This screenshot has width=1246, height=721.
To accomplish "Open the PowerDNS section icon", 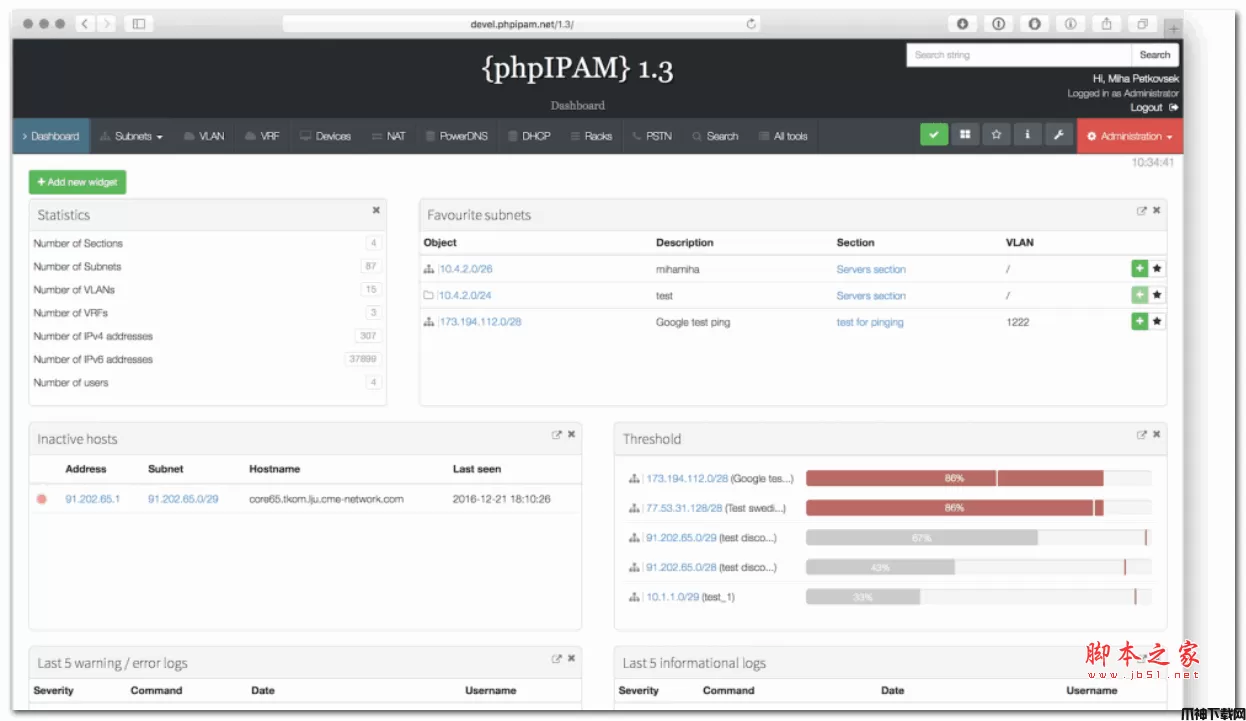I will click(429, 136).
